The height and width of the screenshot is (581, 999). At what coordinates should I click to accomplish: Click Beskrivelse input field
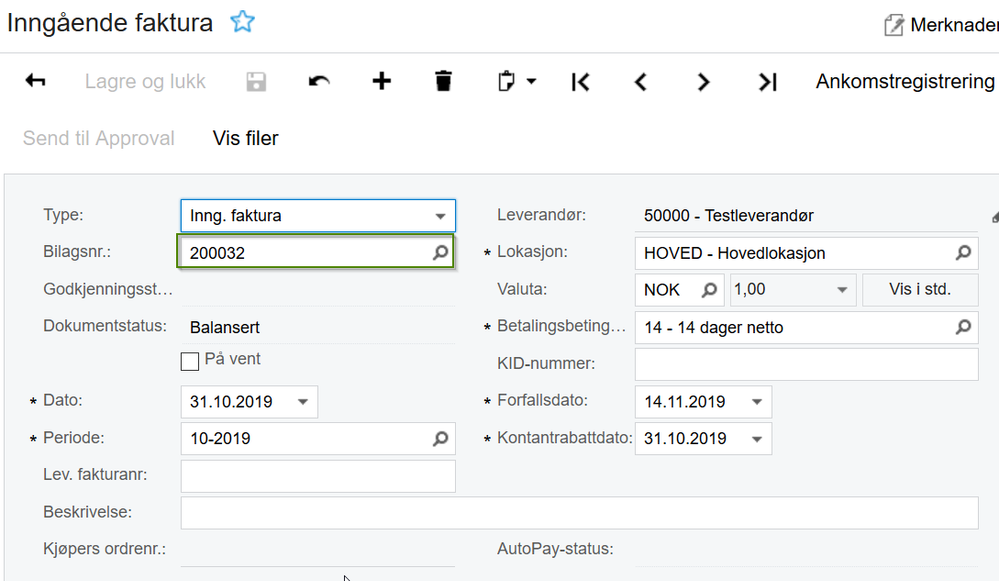pos(579,513)
